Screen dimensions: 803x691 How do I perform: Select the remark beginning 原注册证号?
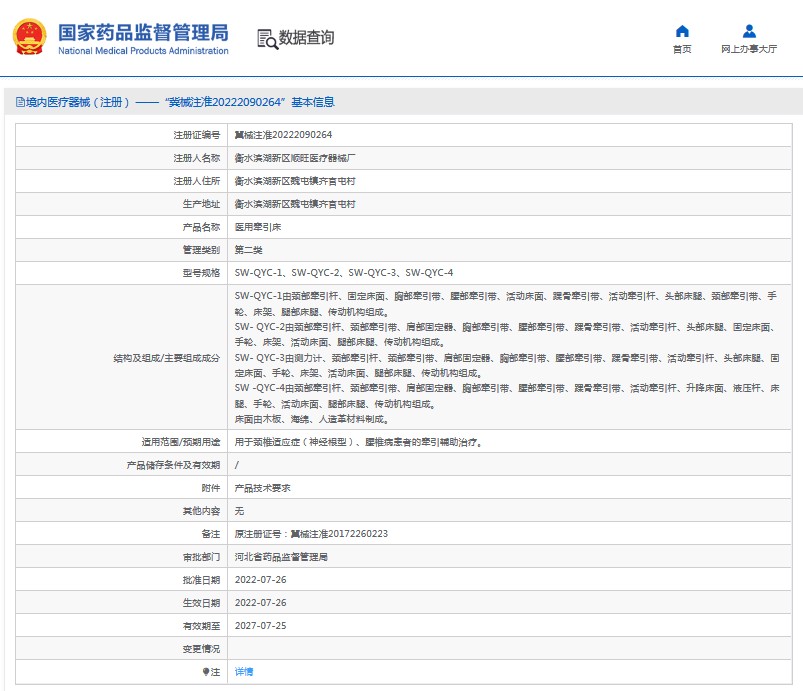point(311,534)
